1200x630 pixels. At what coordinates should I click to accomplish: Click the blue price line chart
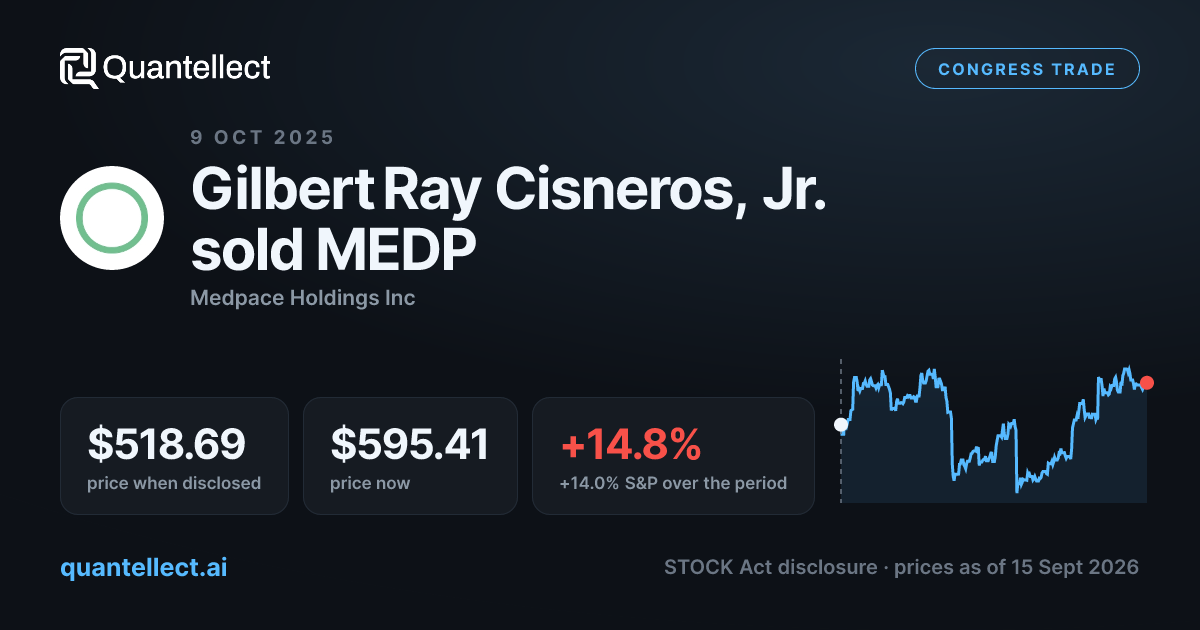pyautogui.click(x=994, y=430)
